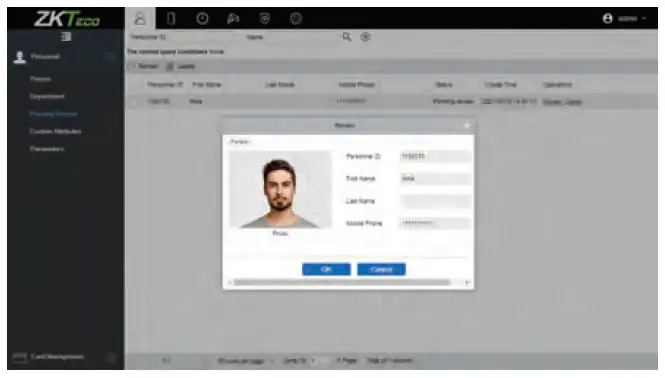Click the Create Time column header
The width and height of the screenshot is (665, 378).
tap(501, 85)
